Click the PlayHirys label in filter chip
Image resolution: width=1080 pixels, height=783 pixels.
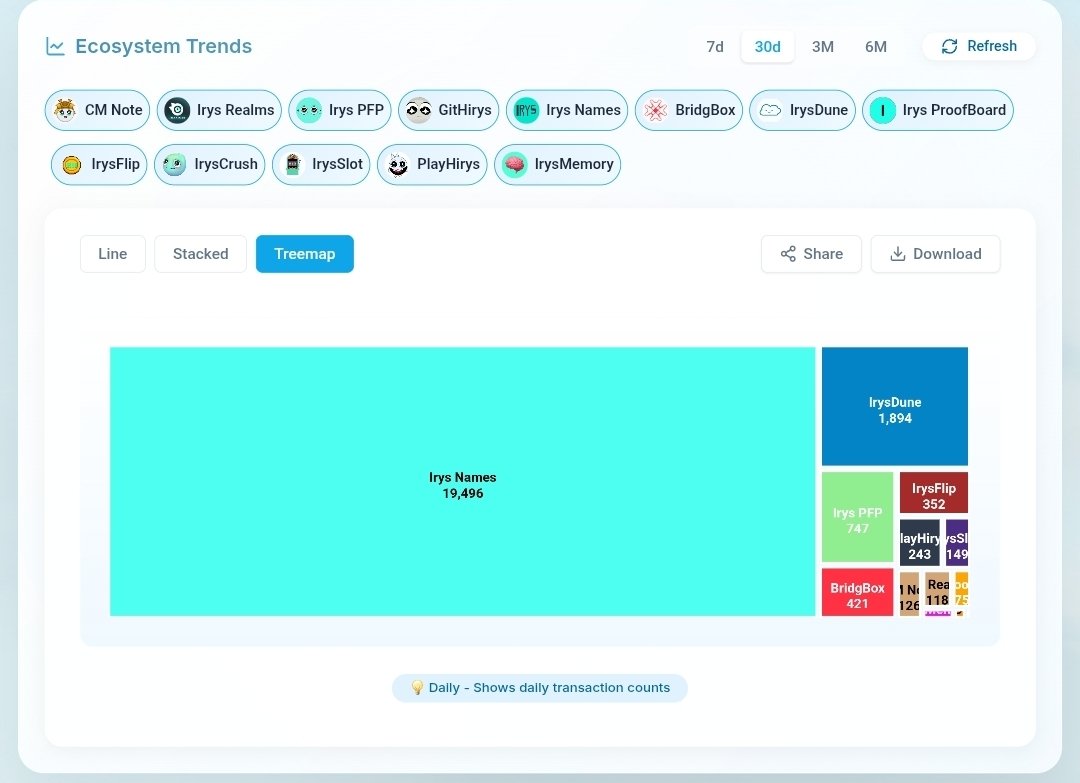pos(448,165)
